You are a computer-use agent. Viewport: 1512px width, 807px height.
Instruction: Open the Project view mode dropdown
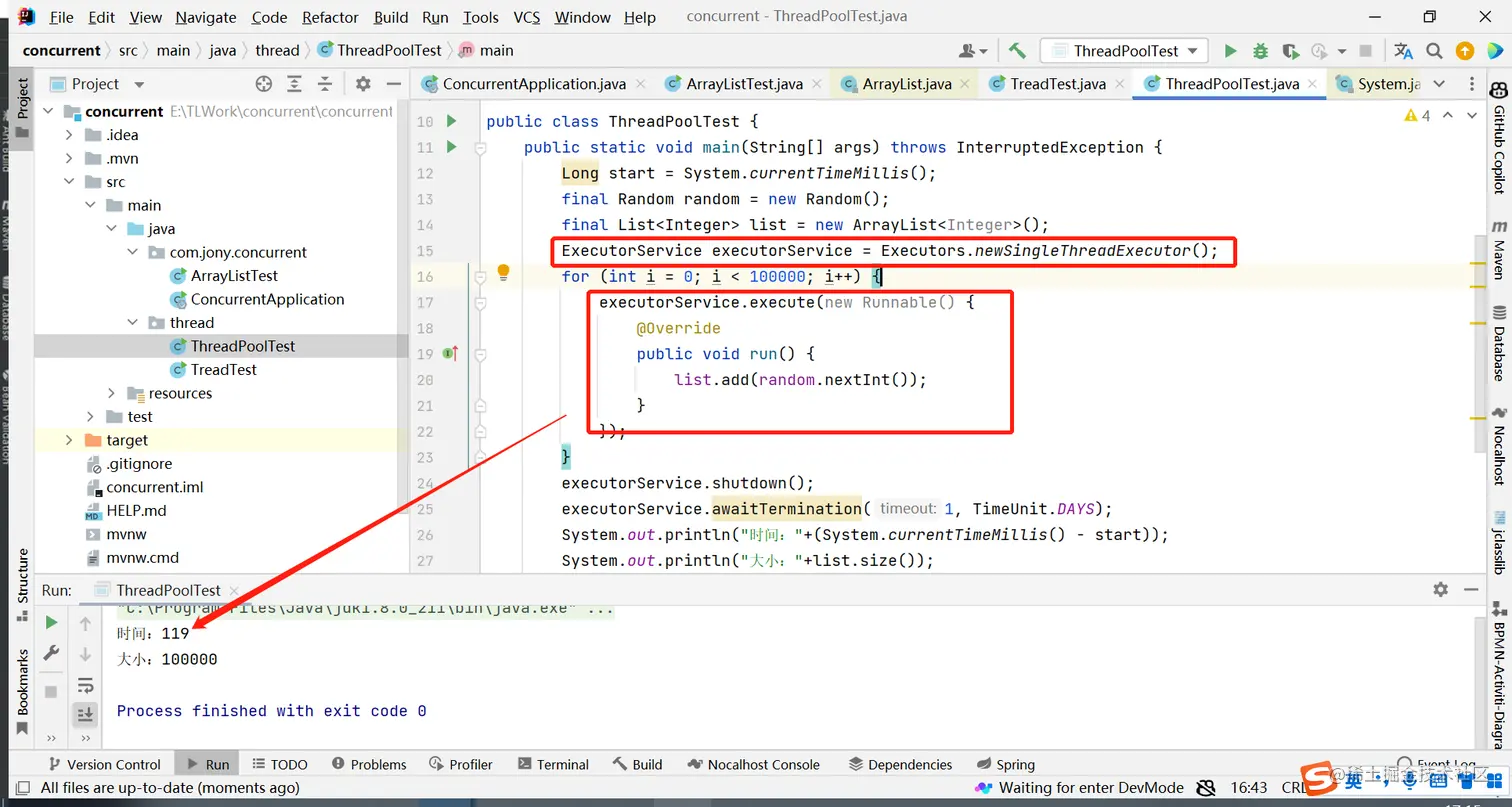(x=139, y=84)
